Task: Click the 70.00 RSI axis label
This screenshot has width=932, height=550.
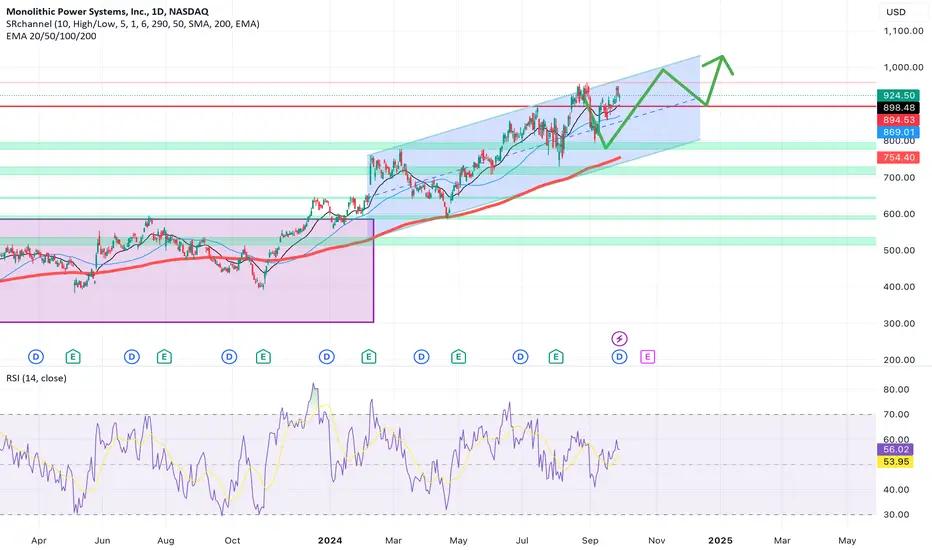Action: pyautogui.click(x=896, y=414)
